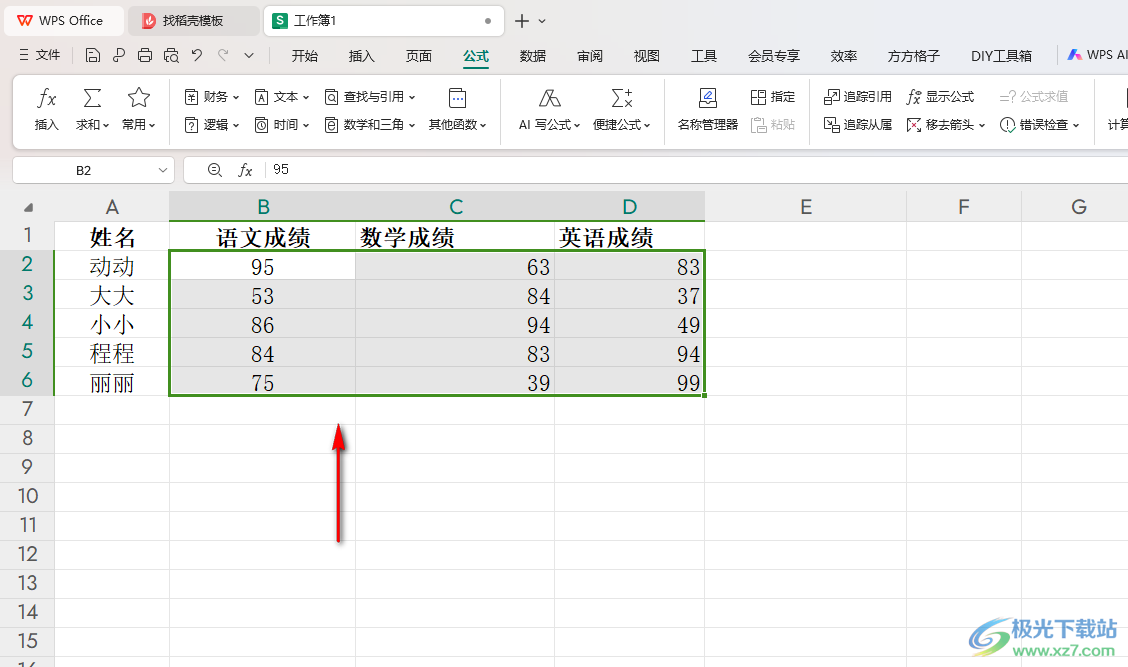Click the cell with 英语成绩 header
1128x667 pixels.
(x=630, y=237)
